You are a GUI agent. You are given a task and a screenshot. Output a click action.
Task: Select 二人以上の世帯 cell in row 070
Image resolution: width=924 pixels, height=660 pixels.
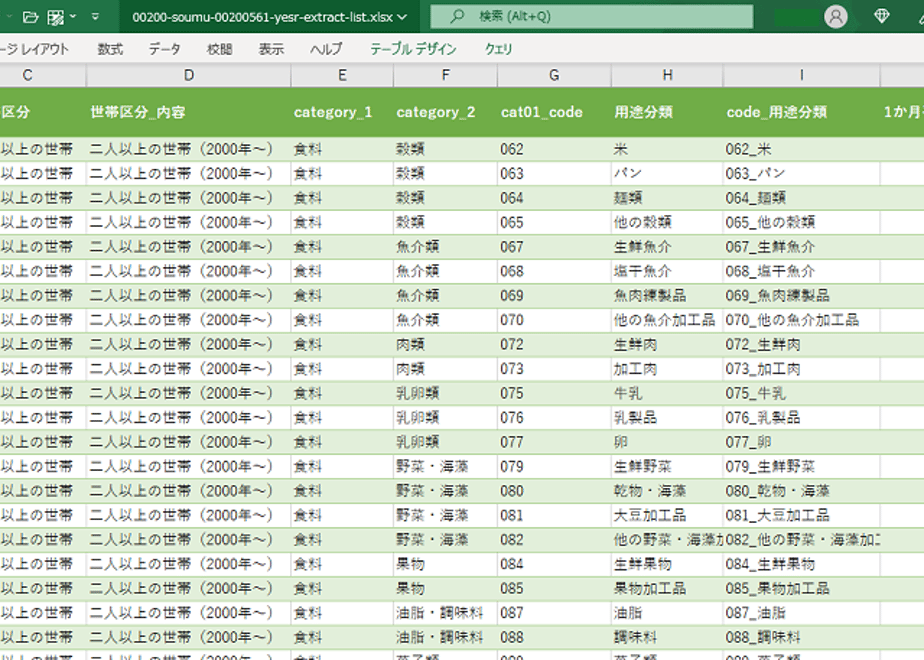point(189,320)
